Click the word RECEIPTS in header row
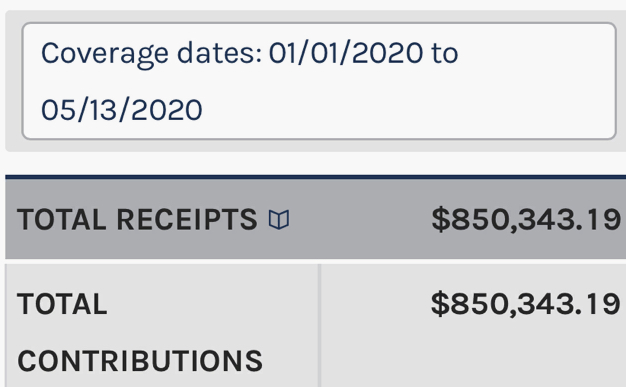Image resolution: width=626 pixels, height=387 pixels. point(187,220)
